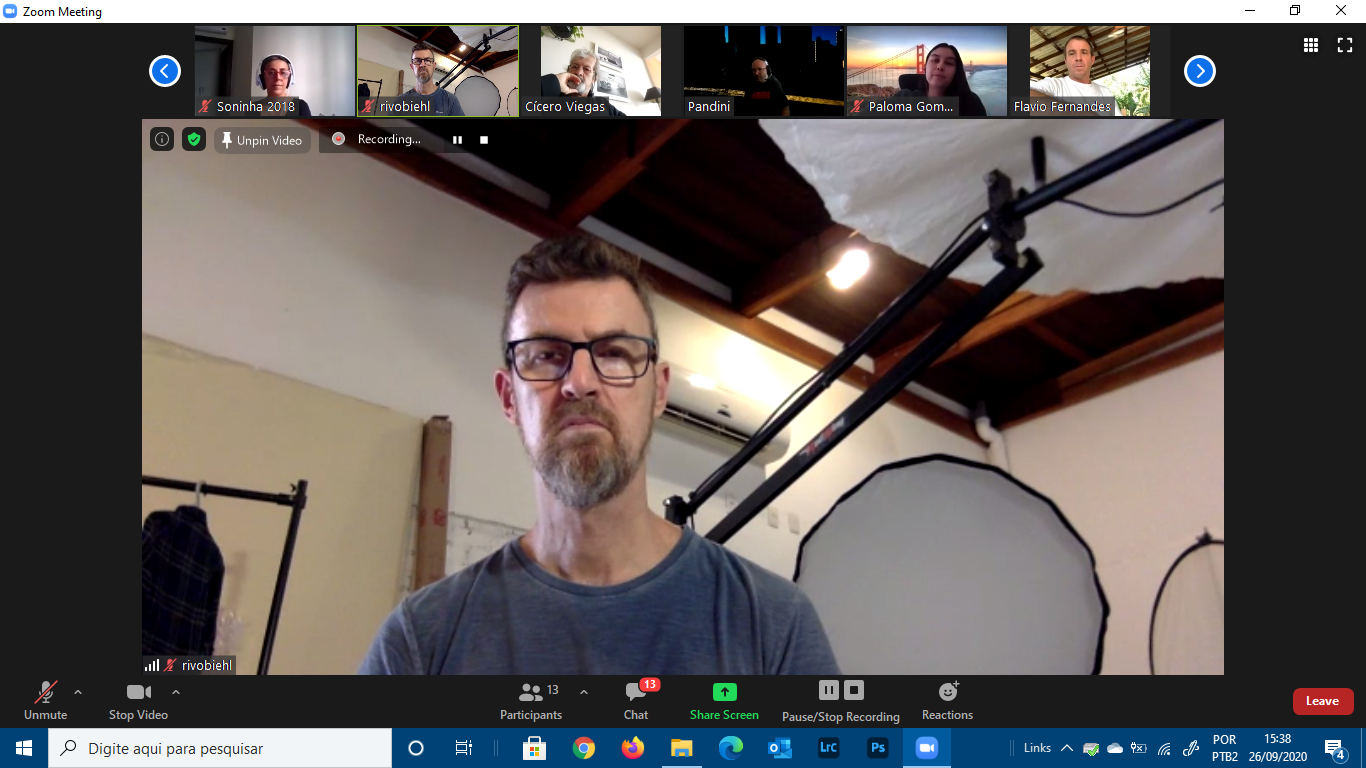The width and height of the screenshot is (1366, 768).
Task: Stop recording from the top recording indicator
Action: [484, 140]
